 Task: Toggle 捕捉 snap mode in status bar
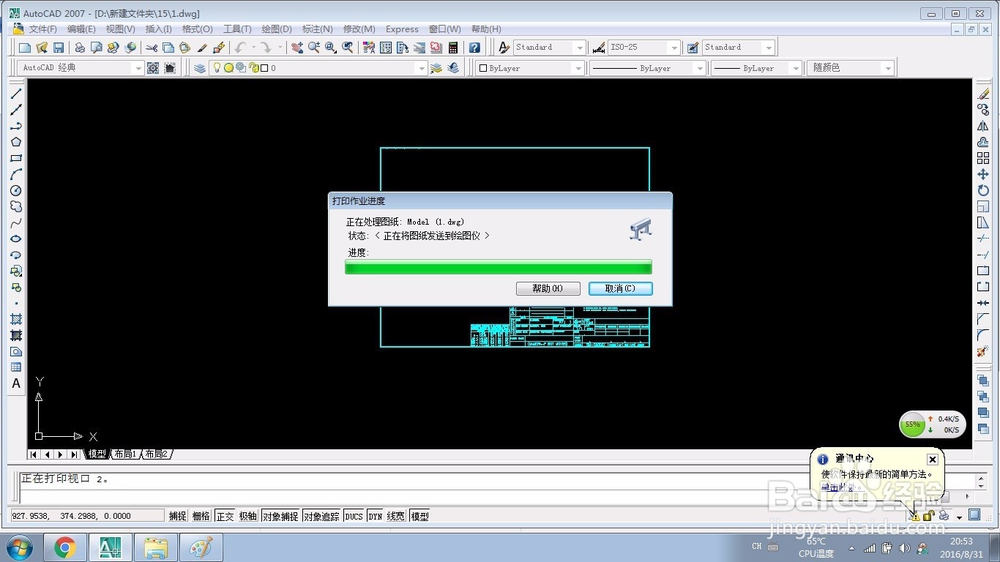pyautogui.click(x=177, y=516)
